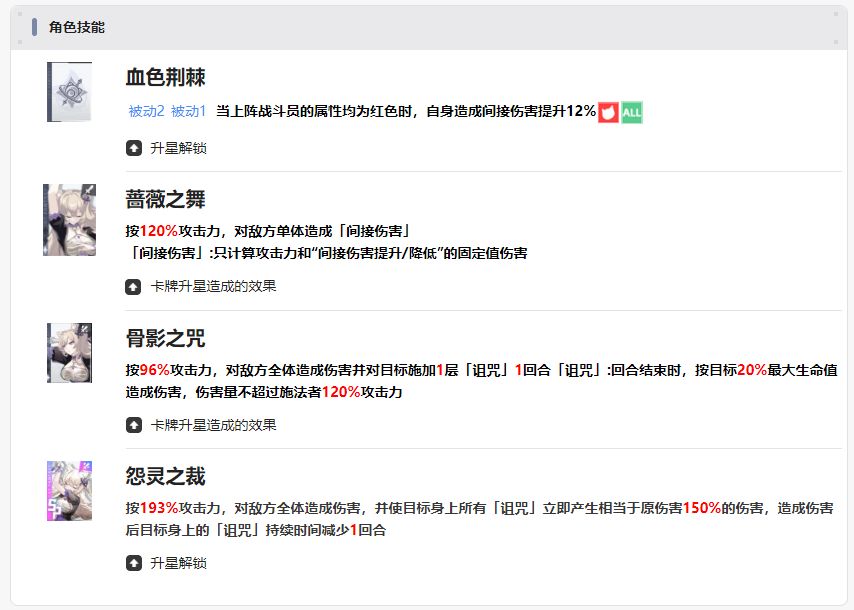Click the 怨灵之裁 skill title
This screenshot has height=610, width=854.
tap(166, 477)
